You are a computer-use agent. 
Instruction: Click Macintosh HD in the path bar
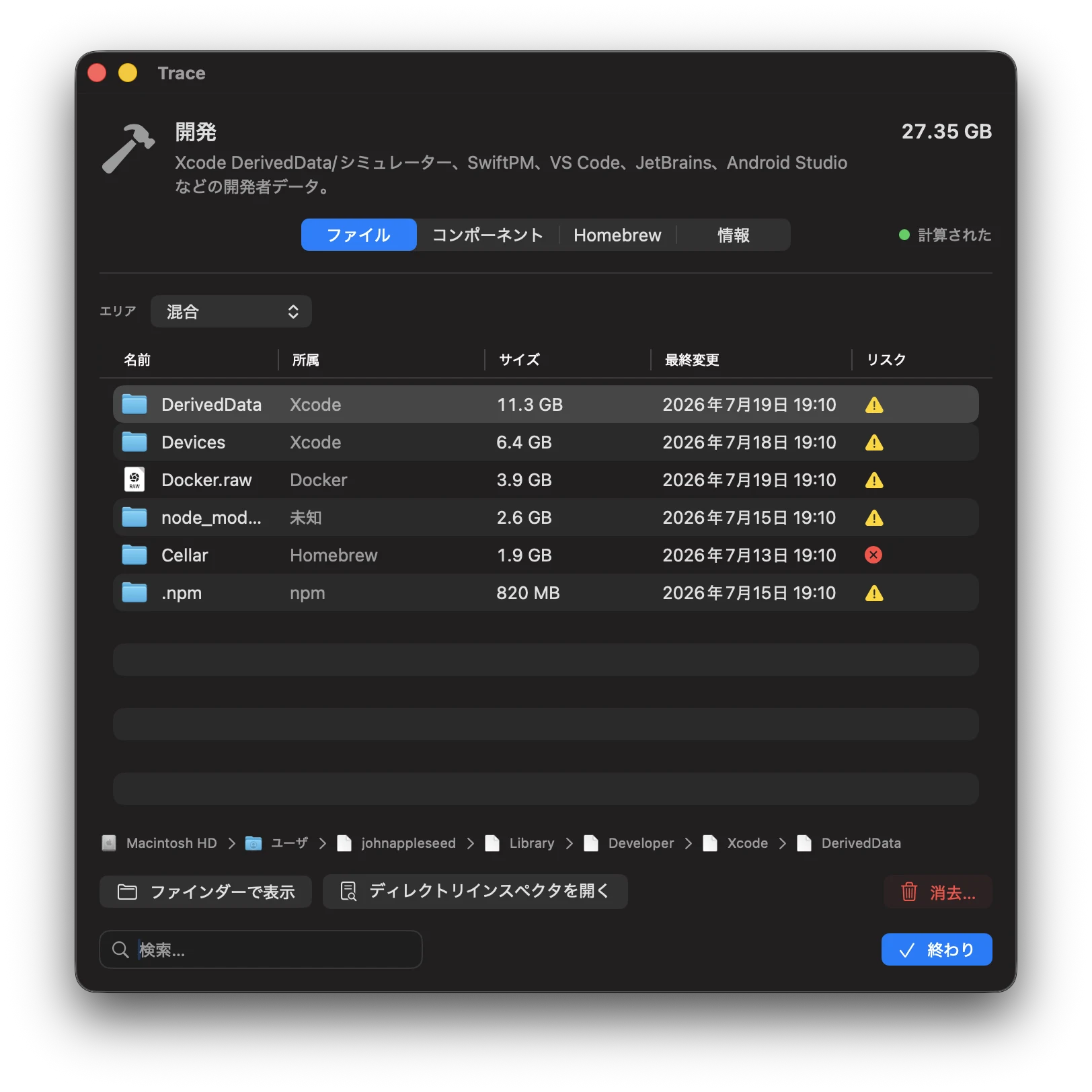coord(171,843)
